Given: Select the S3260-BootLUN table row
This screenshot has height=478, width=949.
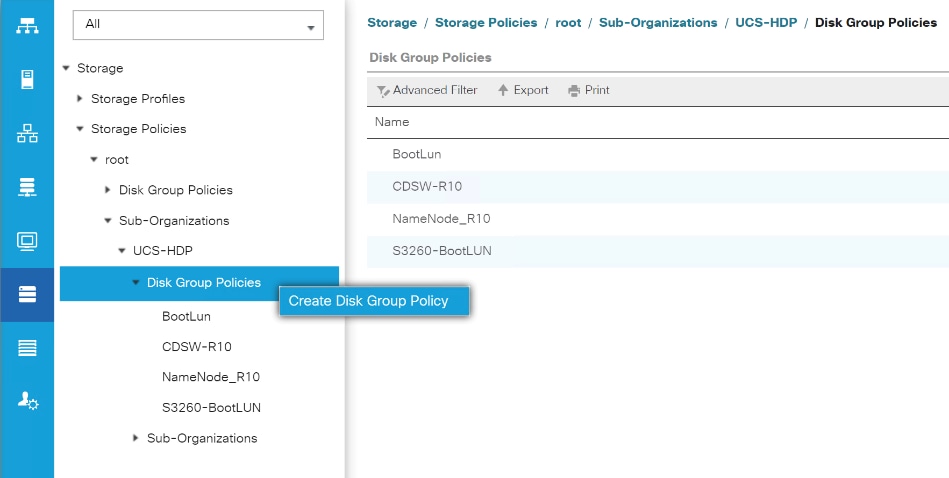Looking at the screenshot, I should click(441, 251).
